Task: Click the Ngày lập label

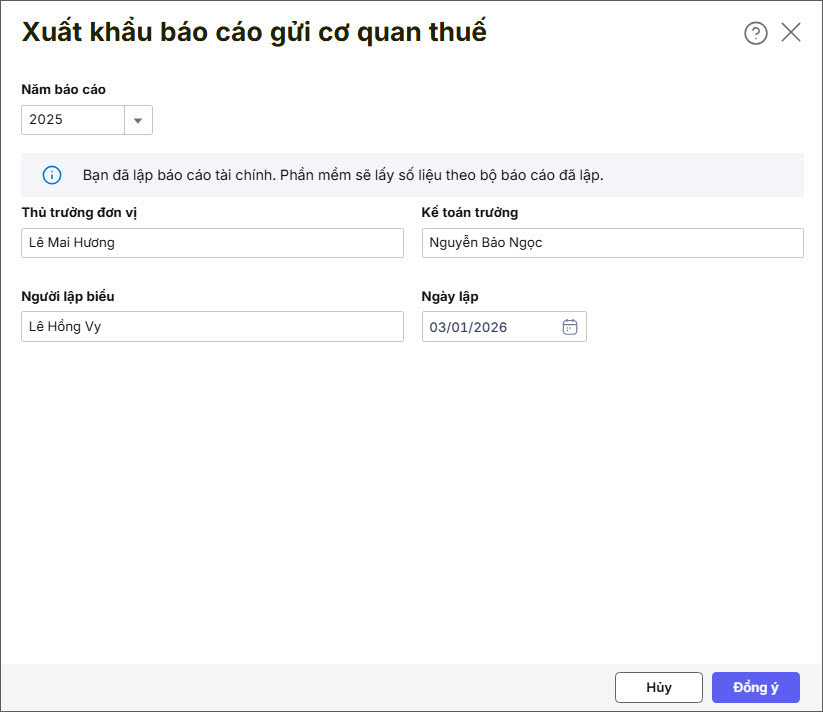Action: [x=451, y=296]
